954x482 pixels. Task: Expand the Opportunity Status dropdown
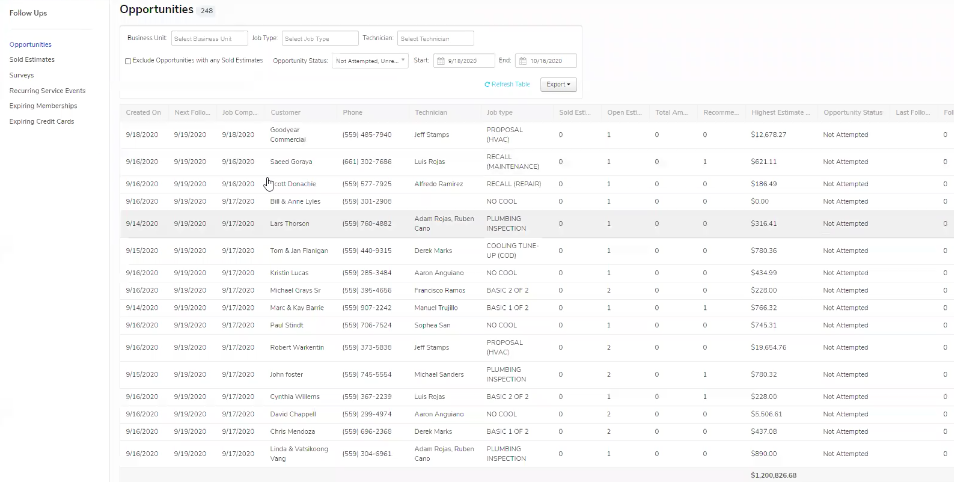point(370,61)
